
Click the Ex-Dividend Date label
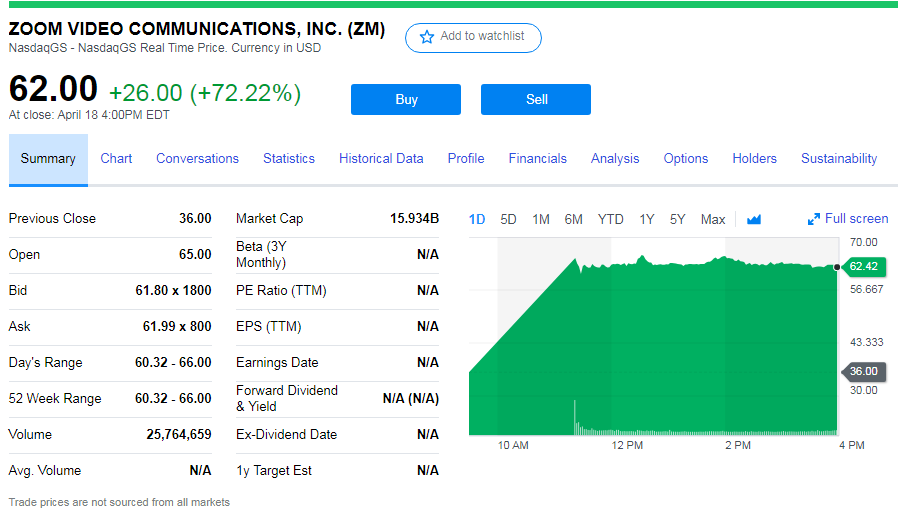pos(286,435)
